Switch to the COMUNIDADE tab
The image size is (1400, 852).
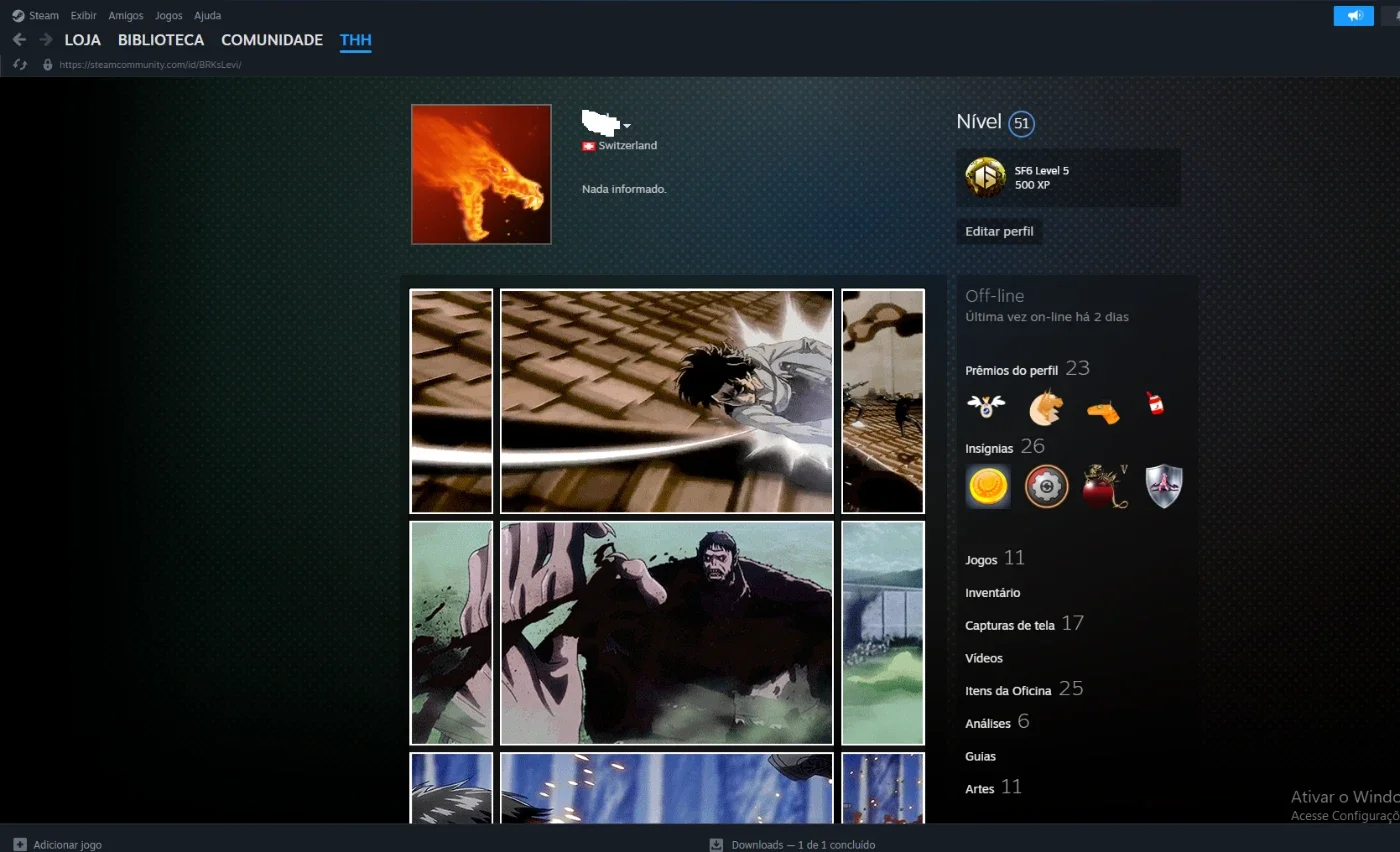(x=272, y=40)
